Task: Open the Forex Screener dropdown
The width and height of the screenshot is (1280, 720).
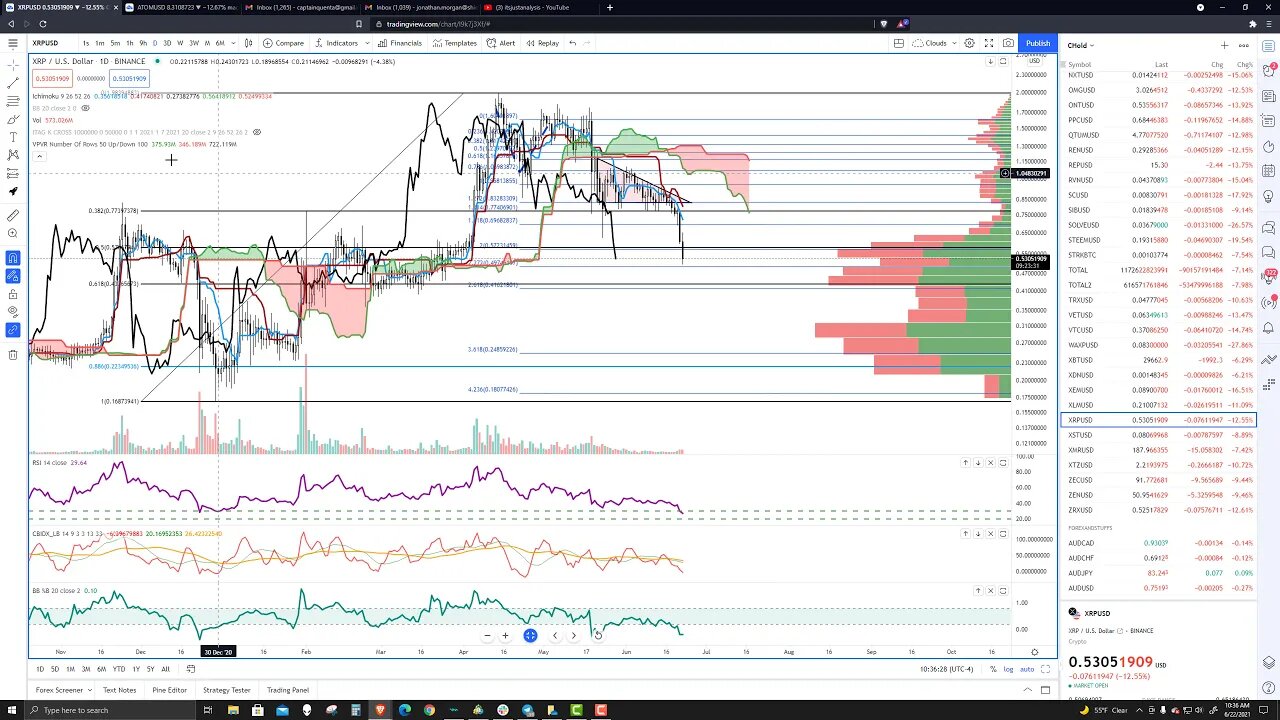Action: (x=63, y=690)
